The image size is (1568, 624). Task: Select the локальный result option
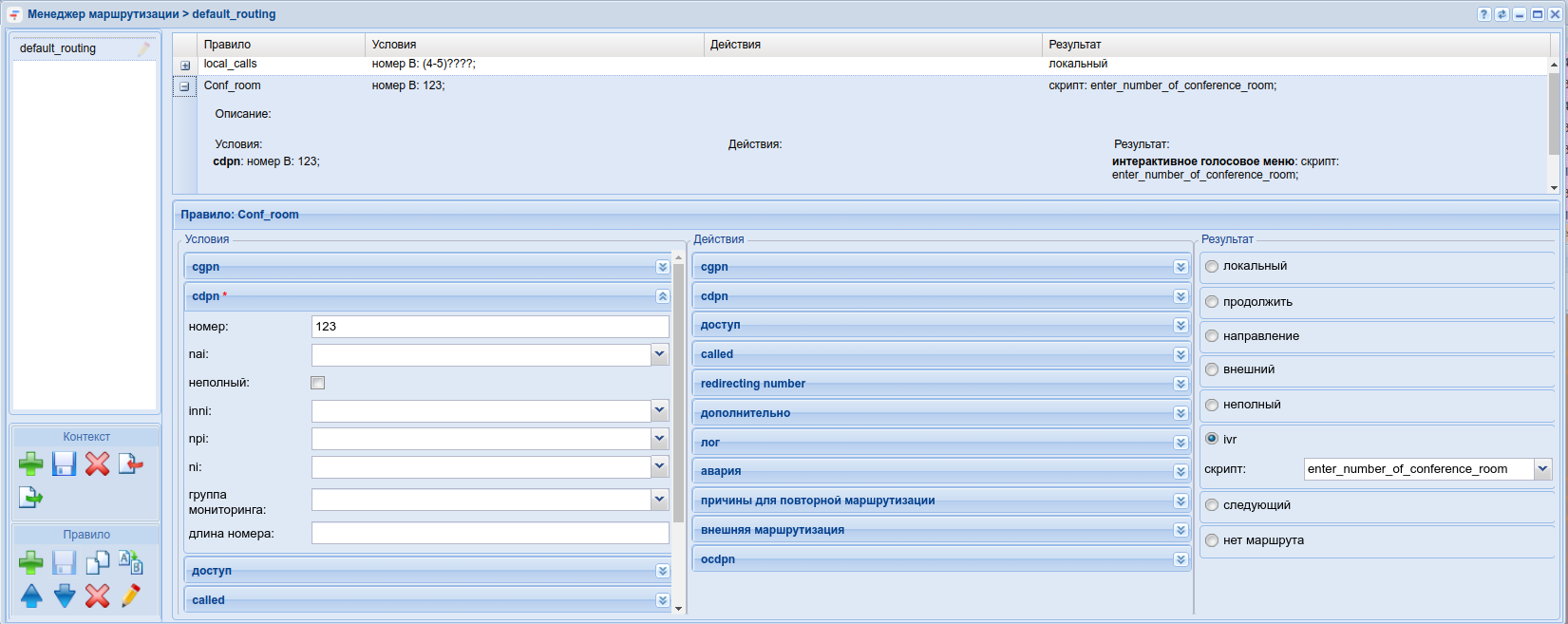[1212, 267]
